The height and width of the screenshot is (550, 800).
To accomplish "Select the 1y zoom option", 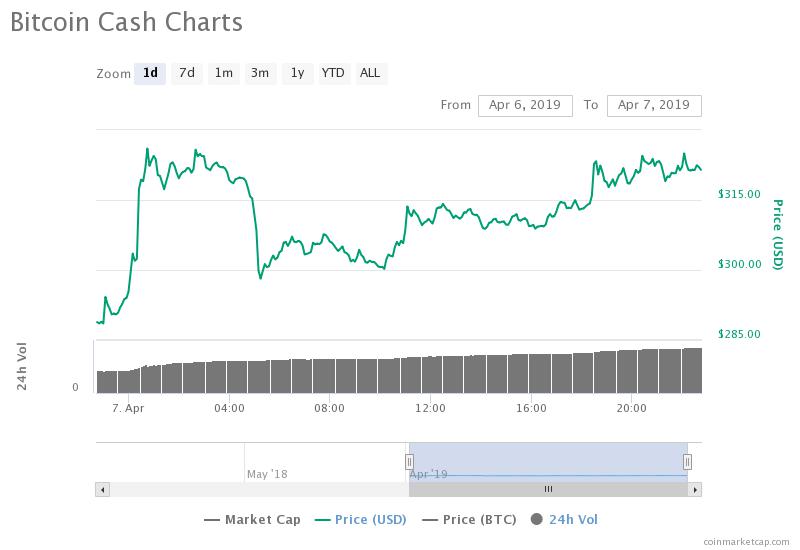I will click(297, 73).
